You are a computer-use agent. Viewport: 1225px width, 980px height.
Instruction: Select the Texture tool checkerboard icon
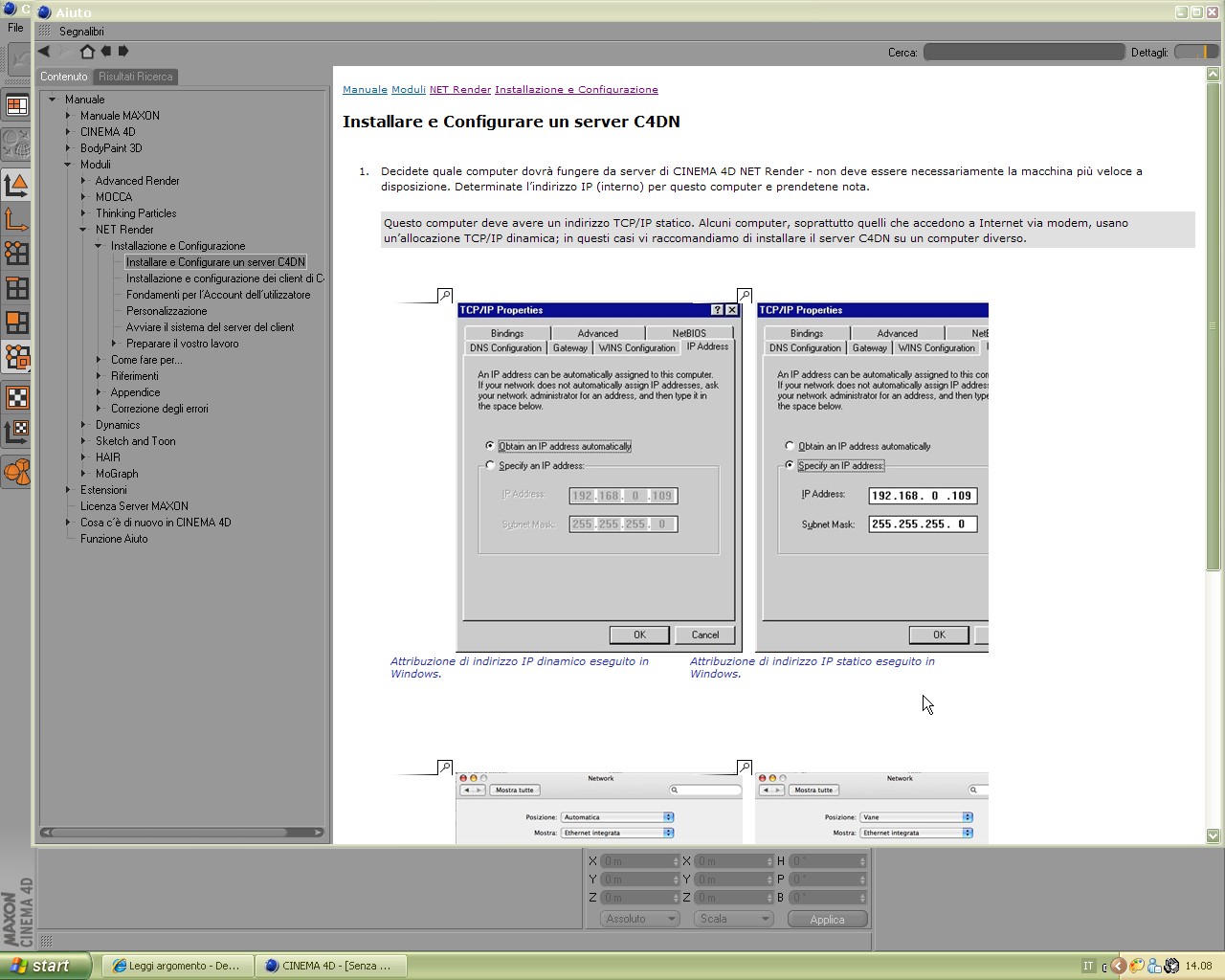pos(17,397)
